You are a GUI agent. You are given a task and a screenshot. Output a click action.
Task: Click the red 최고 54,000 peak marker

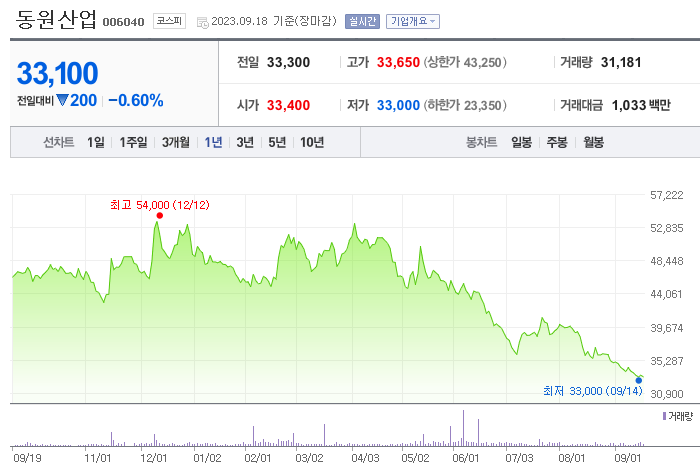tap(160, 216)
